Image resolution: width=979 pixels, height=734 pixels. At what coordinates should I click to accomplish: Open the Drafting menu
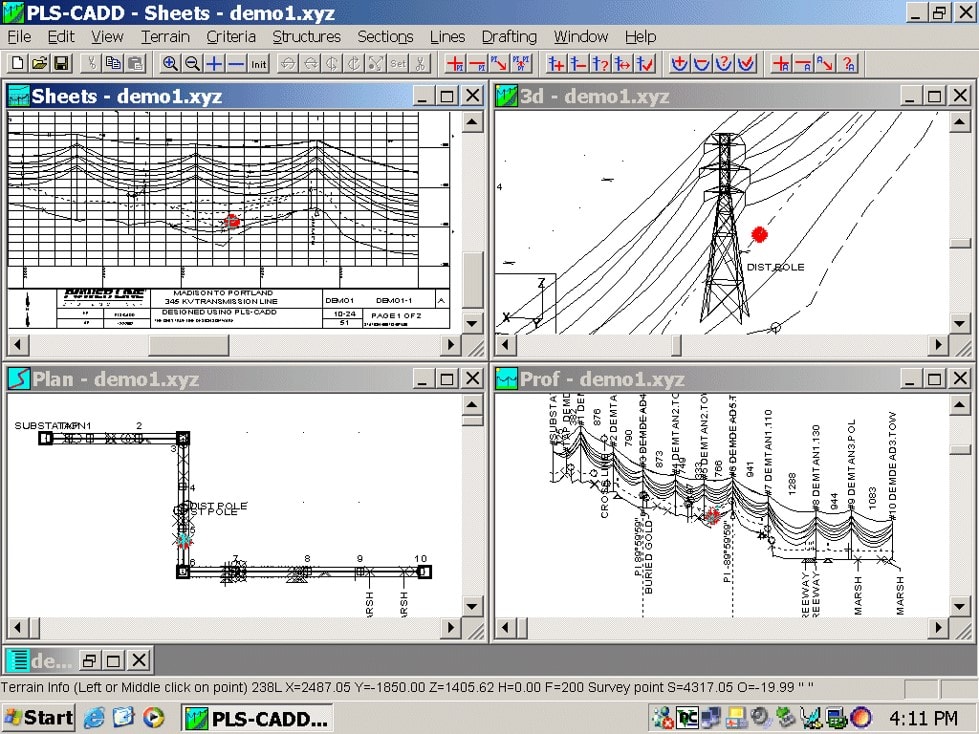pos(509,37)
